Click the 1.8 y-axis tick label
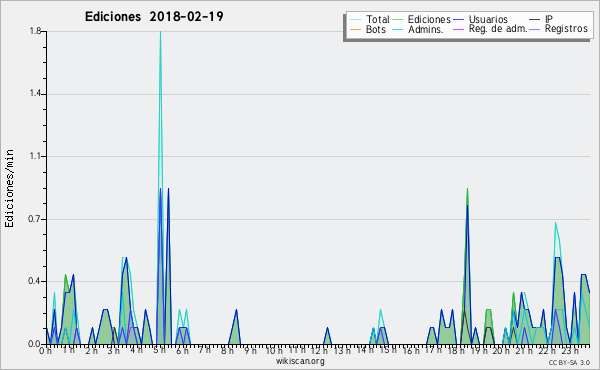This screenshot has width=600, height=370. (x=35, y=31)
